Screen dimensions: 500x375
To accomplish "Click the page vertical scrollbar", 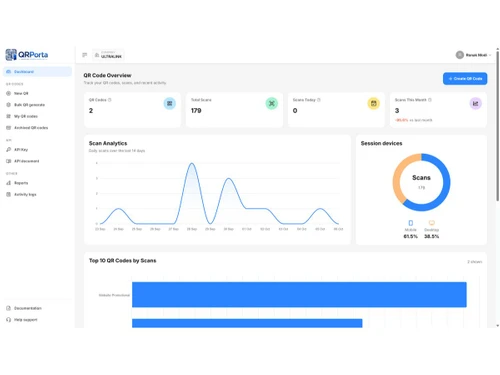I will [497, 125].
